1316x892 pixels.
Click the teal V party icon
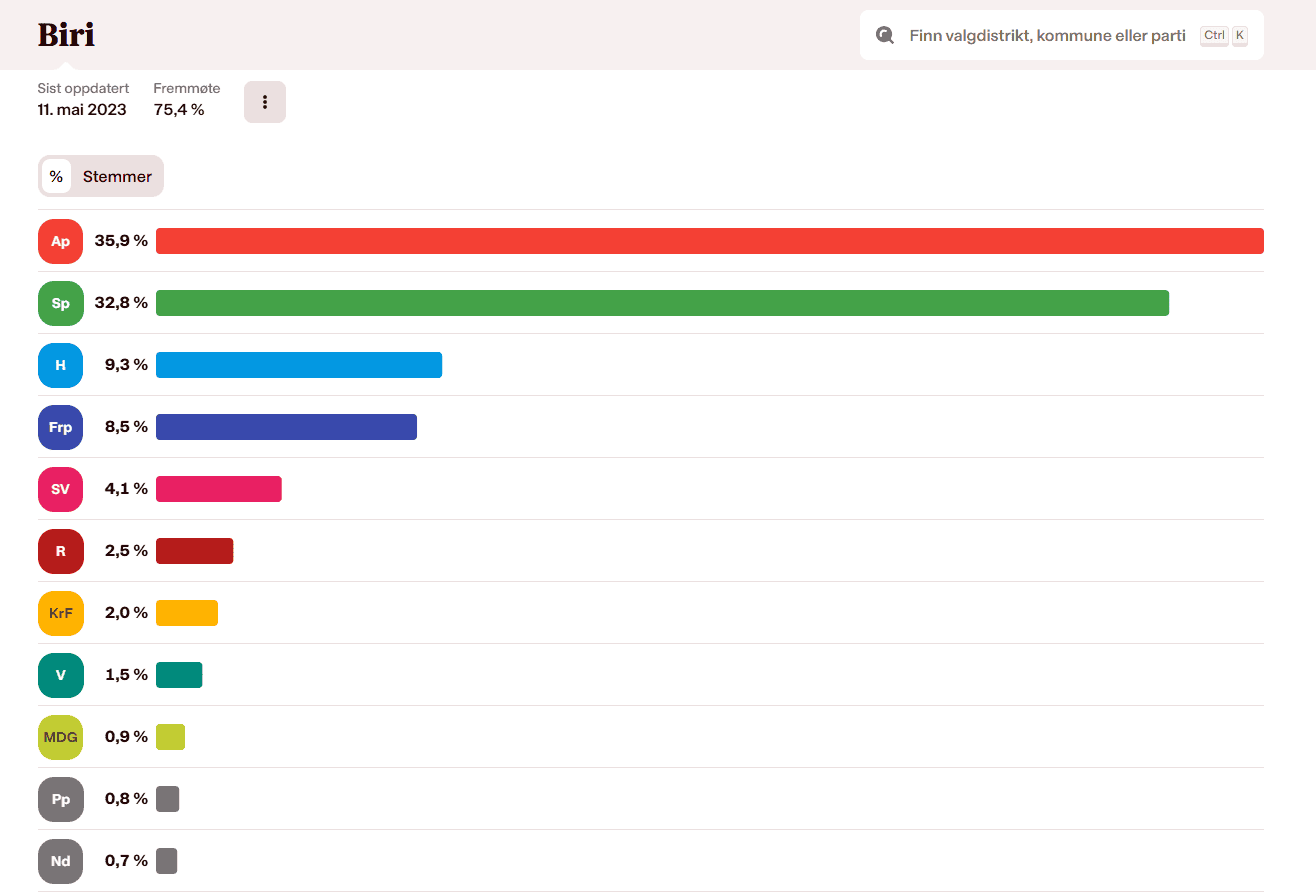pos(60,675)
